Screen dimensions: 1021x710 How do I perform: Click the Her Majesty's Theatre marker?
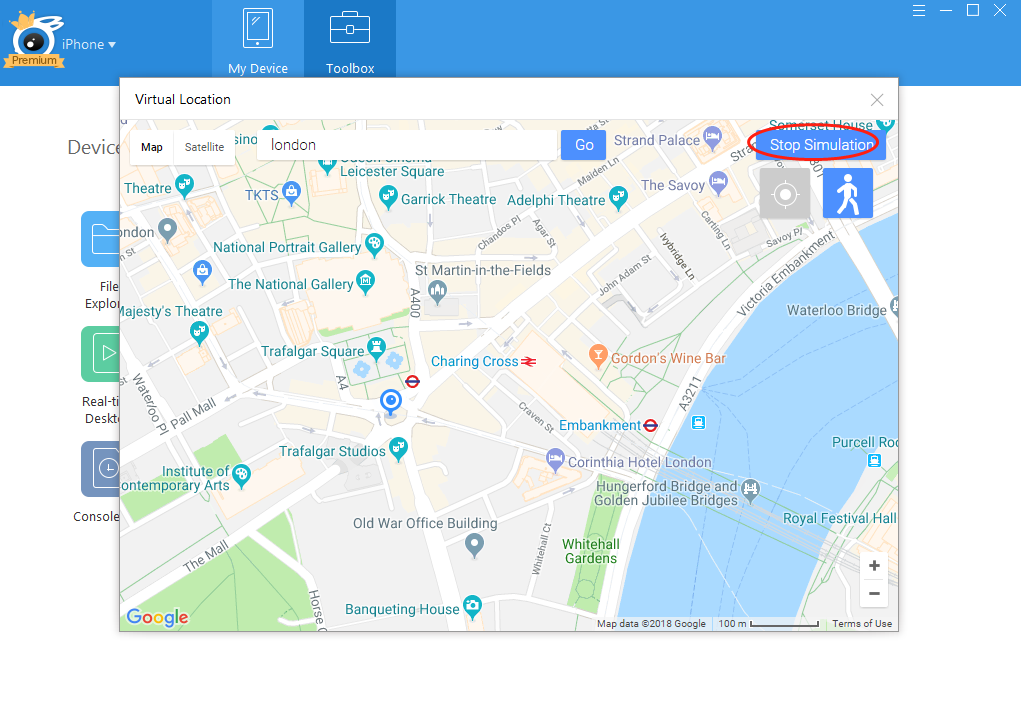coord(199,333)
